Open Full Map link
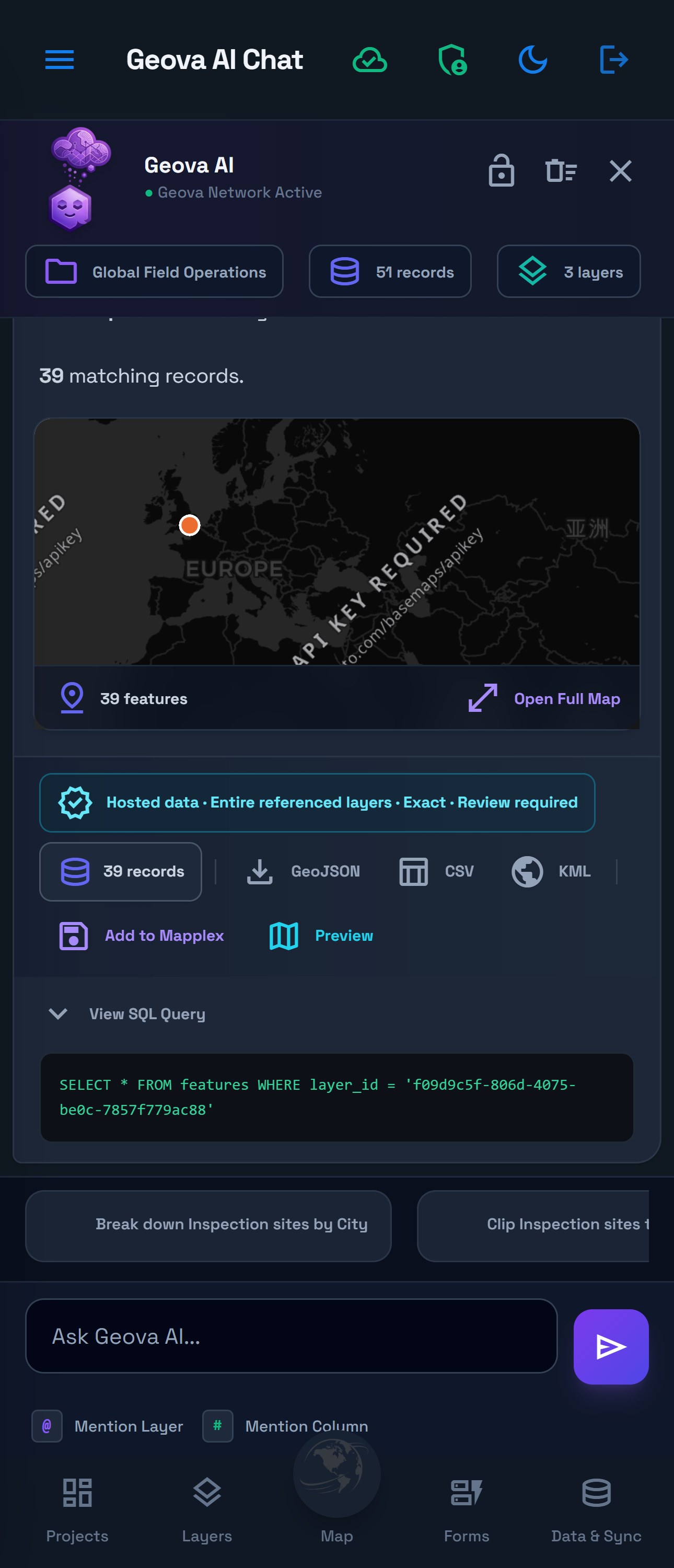 pos(567,699)
